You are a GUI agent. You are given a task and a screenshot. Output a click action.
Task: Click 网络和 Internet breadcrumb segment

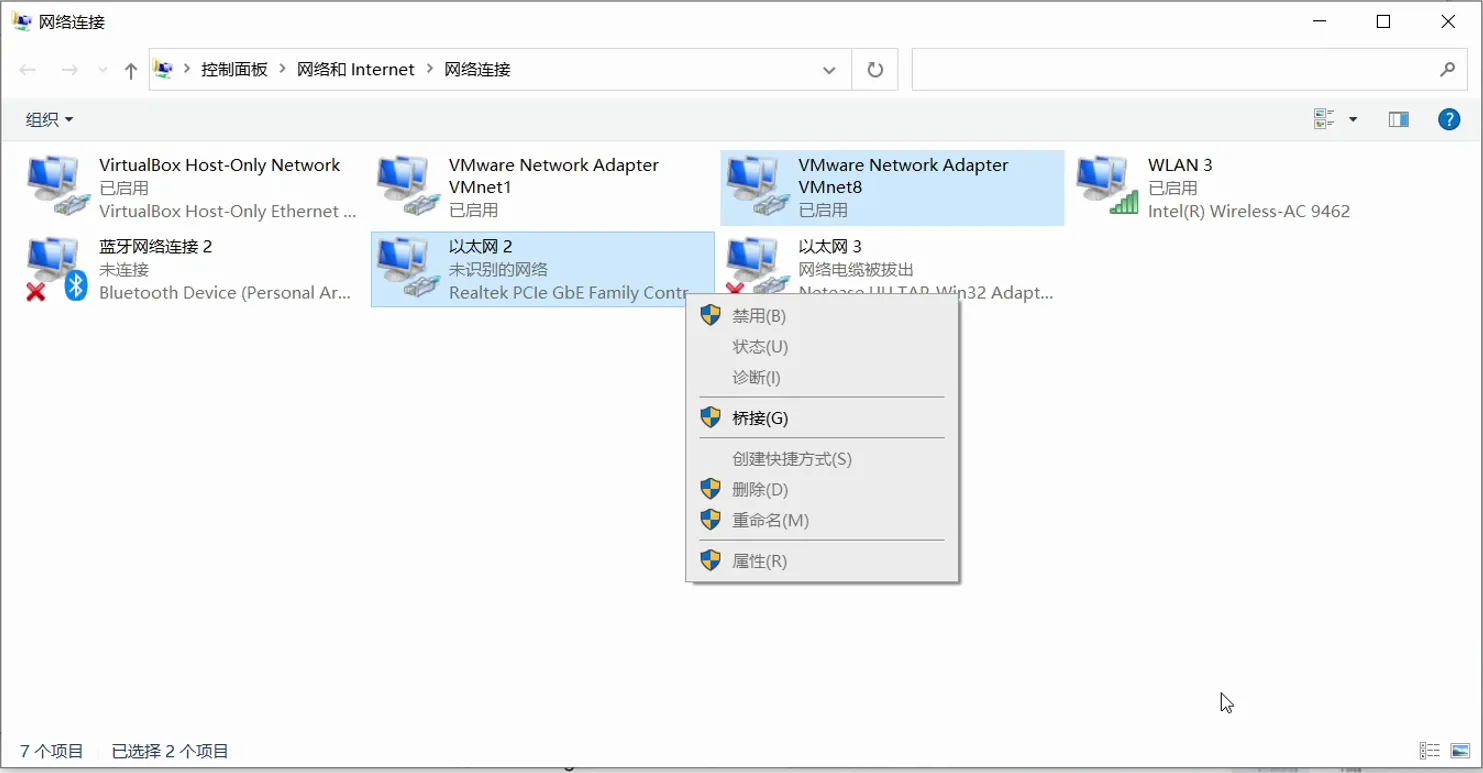pyautogui.click(x=356, y=70)
